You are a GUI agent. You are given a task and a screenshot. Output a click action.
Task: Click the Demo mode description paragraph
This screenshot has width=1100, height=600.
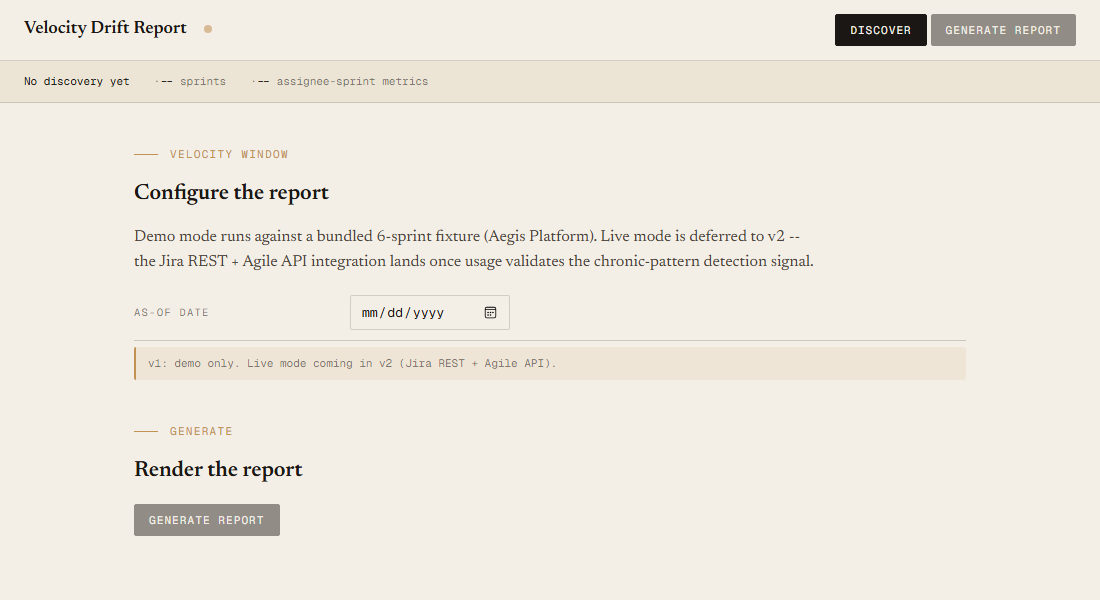[x=474, y=248]
